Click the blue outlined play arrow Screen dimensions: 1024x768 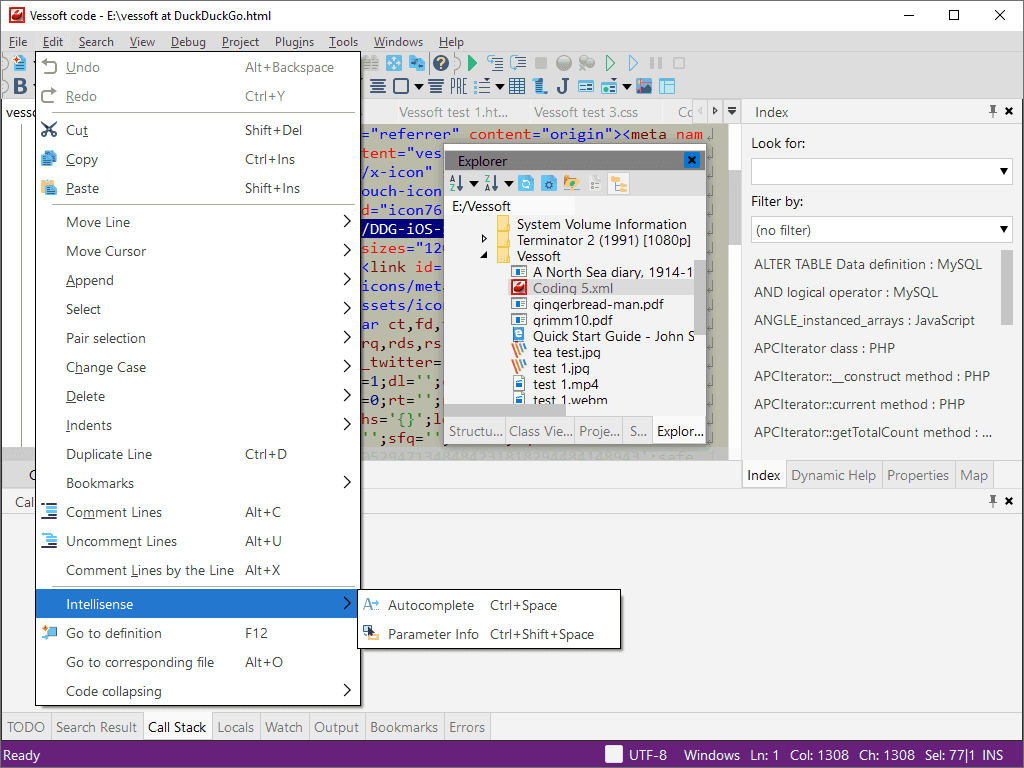[x=633, y=63]
